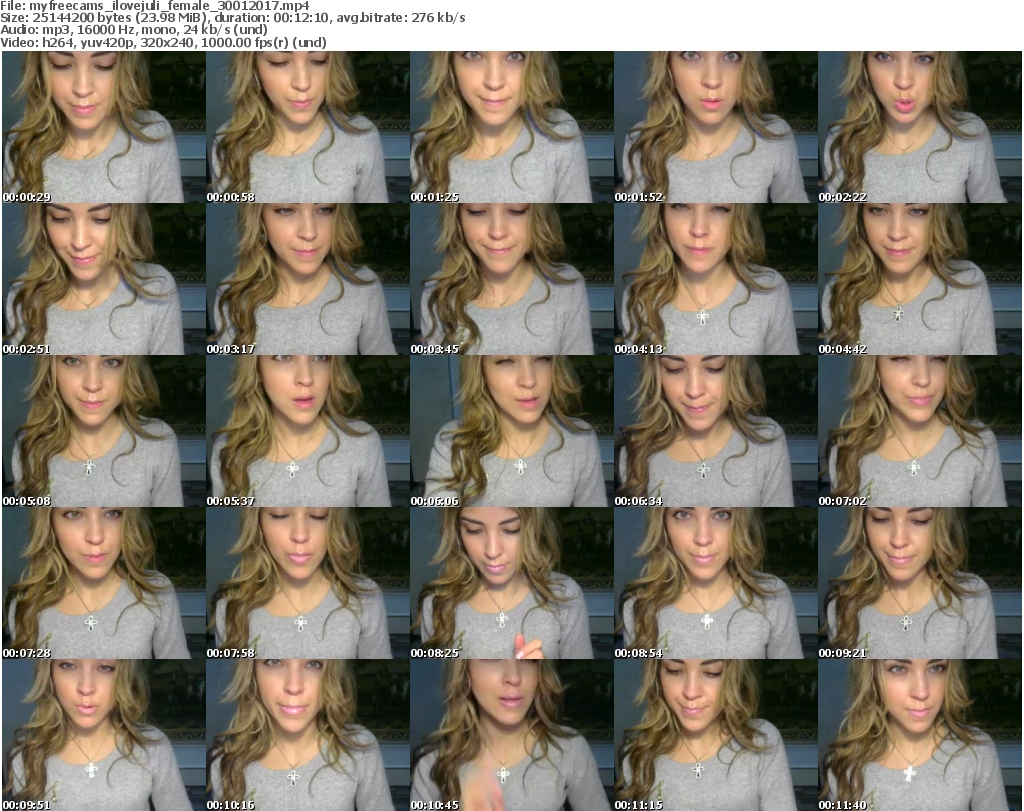Select the thumbnail timestamped 00:02:51
Viewport: 1024px width, 811px height.
pos(104,279)
